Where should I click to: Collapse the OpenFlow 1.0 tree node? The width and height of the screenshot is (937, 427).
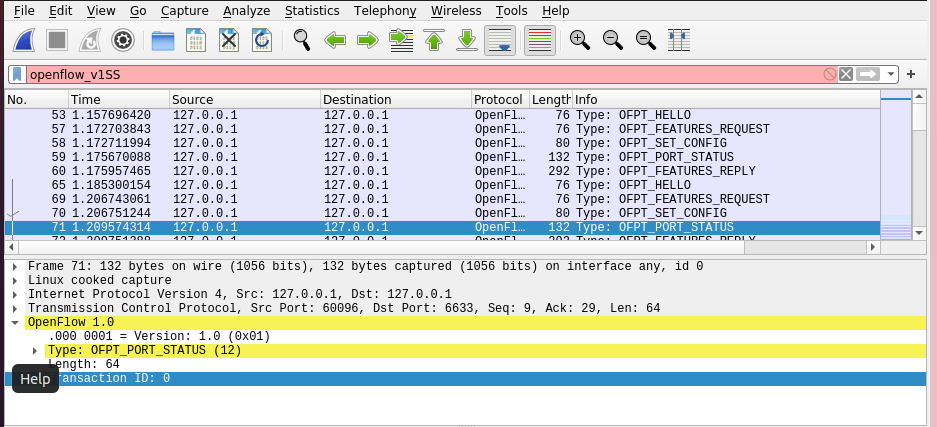[15, 323]
